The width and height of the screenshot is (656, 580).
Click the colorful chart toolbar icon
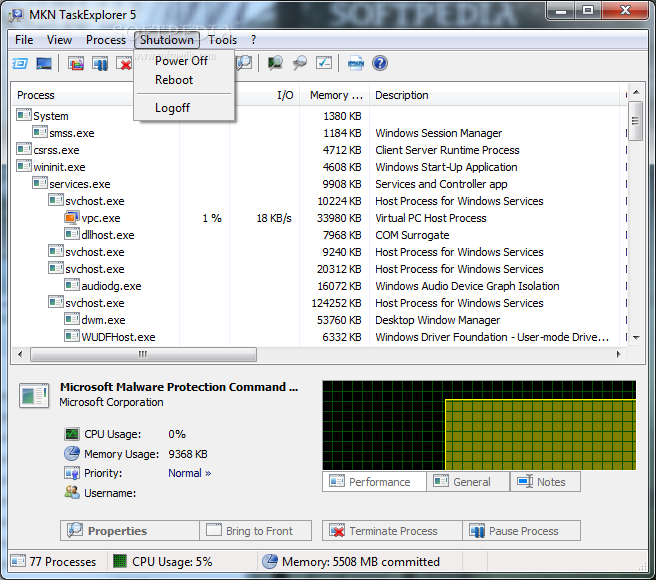(x=76, y=64)
